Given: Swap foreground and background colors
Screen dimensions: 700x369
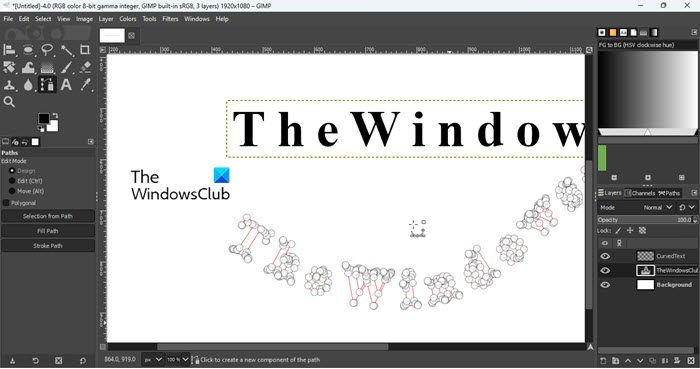Looking at the screenshot, I should tap(55, 116).
